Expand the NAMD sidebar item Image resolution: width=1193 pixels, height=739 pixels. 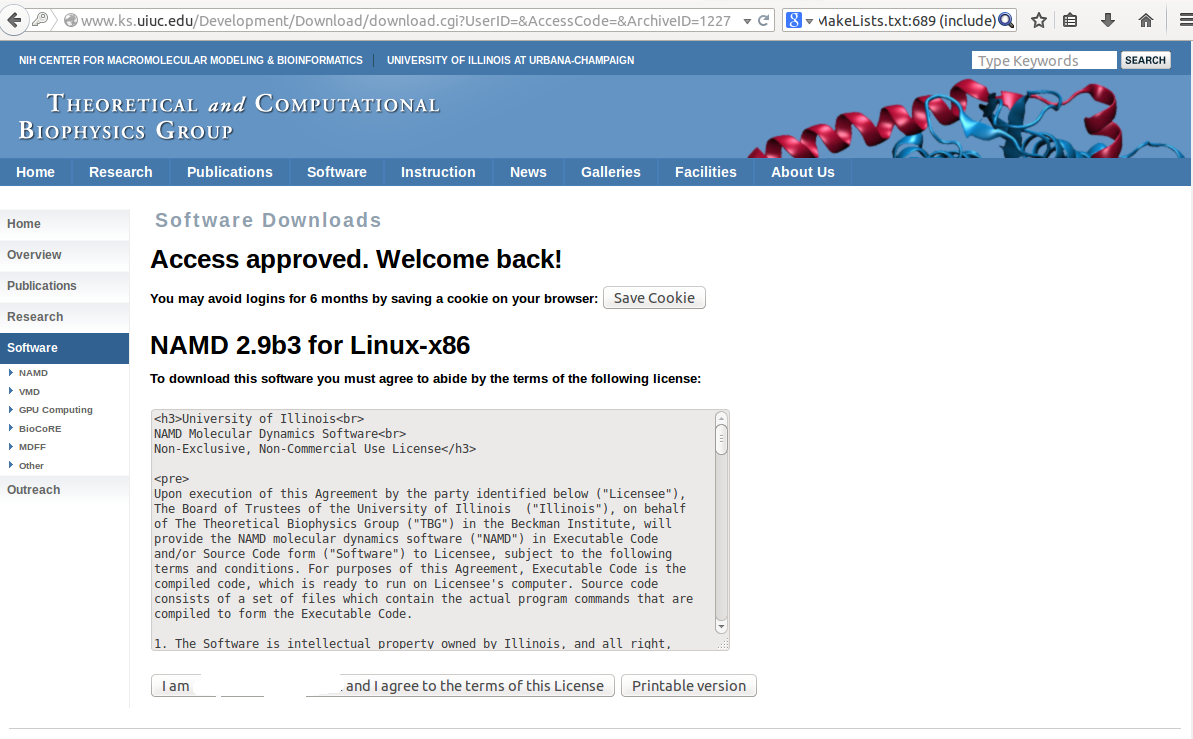pyautogui.click(x=33, y=373)
